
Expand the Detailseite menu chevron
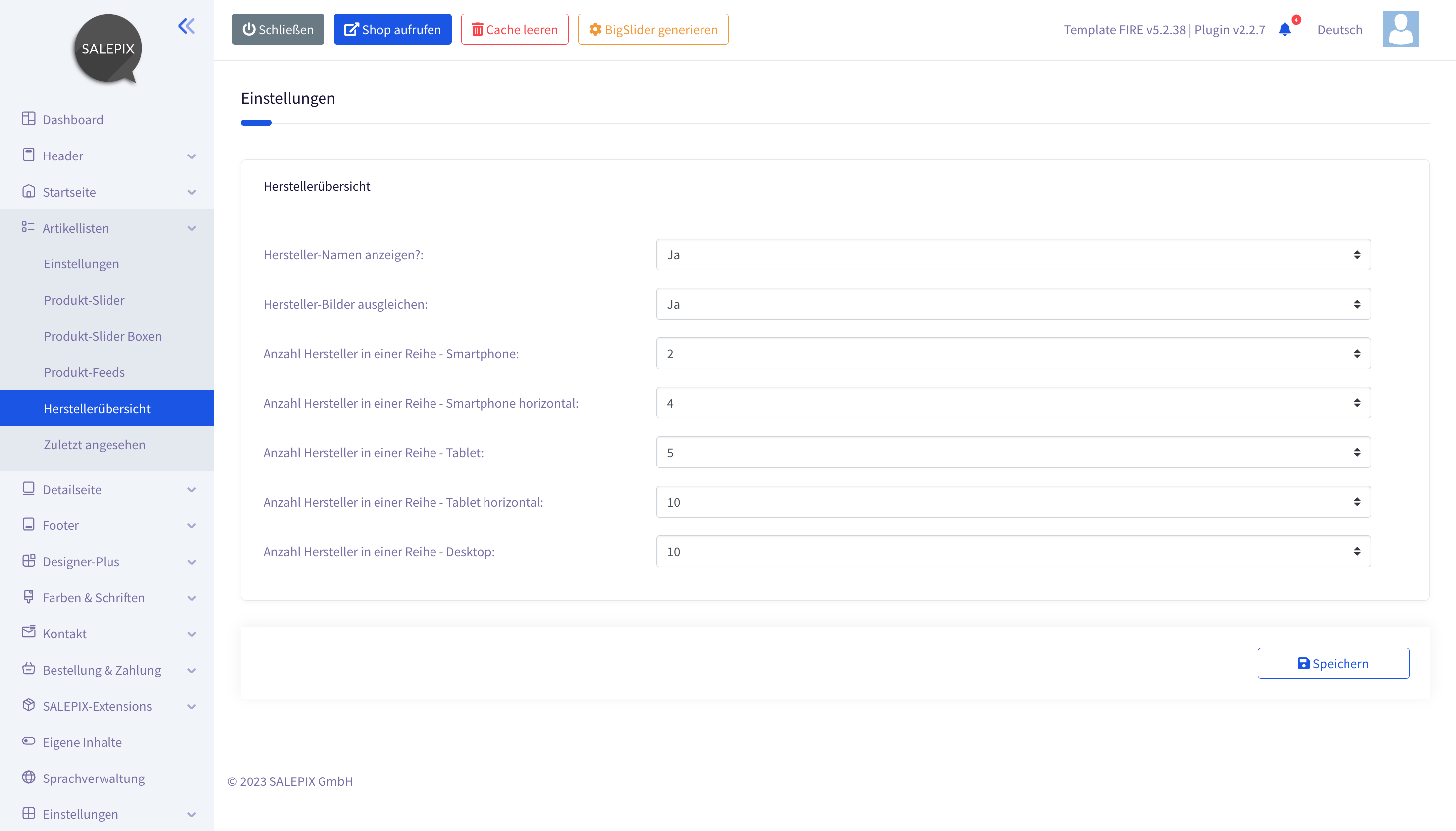tap(192, 490)
